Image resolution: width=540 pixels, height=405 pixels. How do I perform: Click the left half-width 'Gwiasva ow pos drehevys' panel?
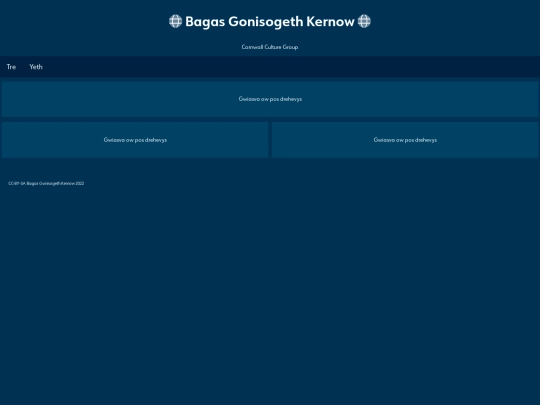click(x=135, y=140)
